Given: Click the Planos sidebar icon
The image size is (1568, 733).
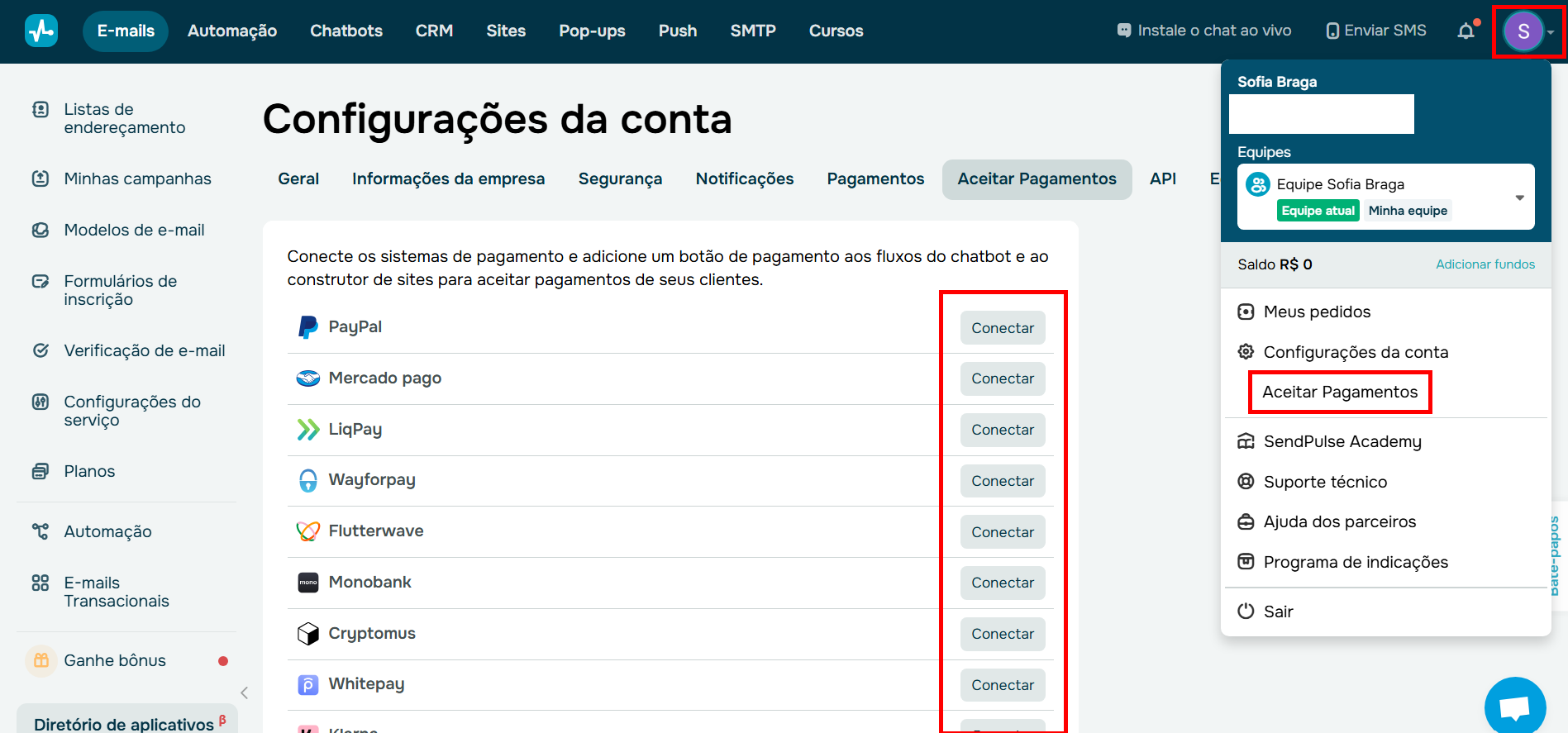Looking at the screenshot, I should [x=41, y=471].
